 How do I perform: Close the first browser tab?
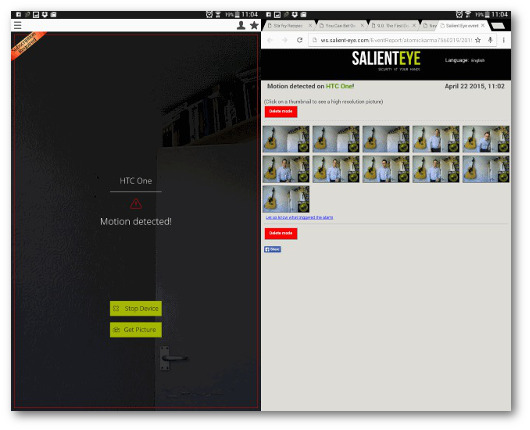[310, 25]
